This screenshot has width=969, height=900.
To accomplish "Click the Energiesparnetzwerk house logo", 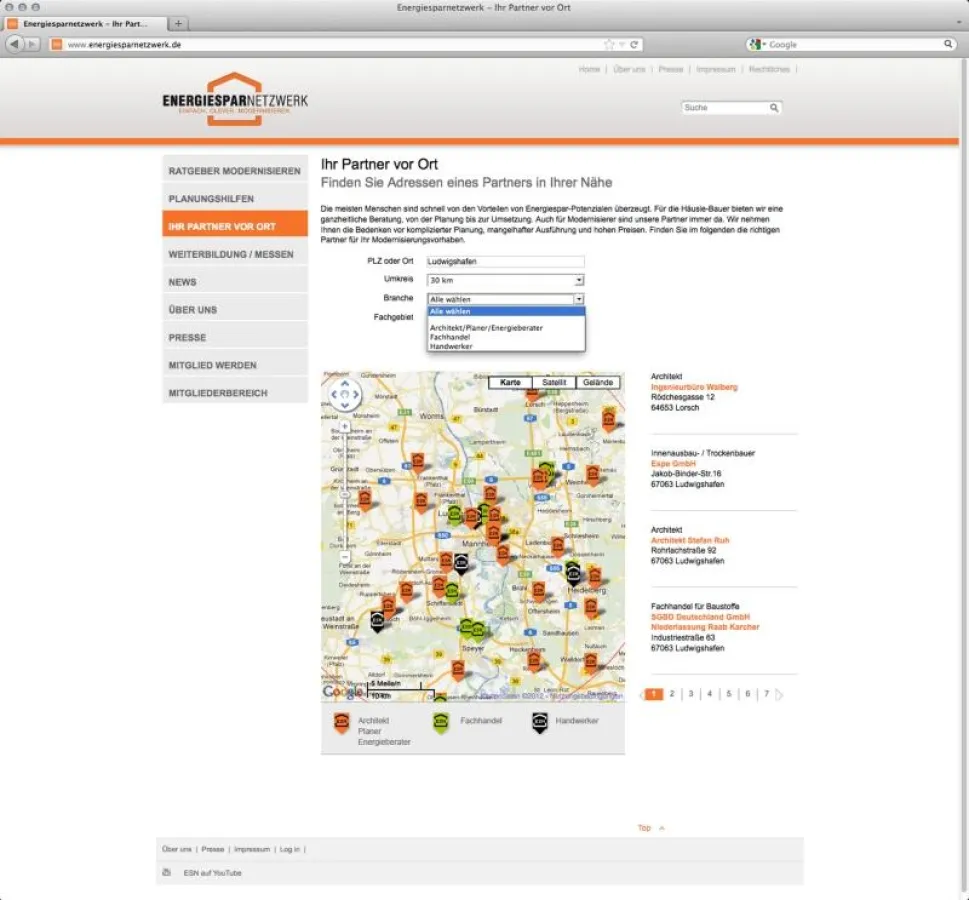I will tap(235, 98).
